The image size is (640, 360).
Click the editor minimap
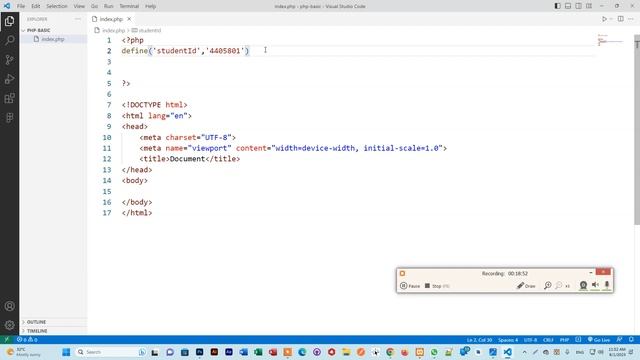pos(610,41)
